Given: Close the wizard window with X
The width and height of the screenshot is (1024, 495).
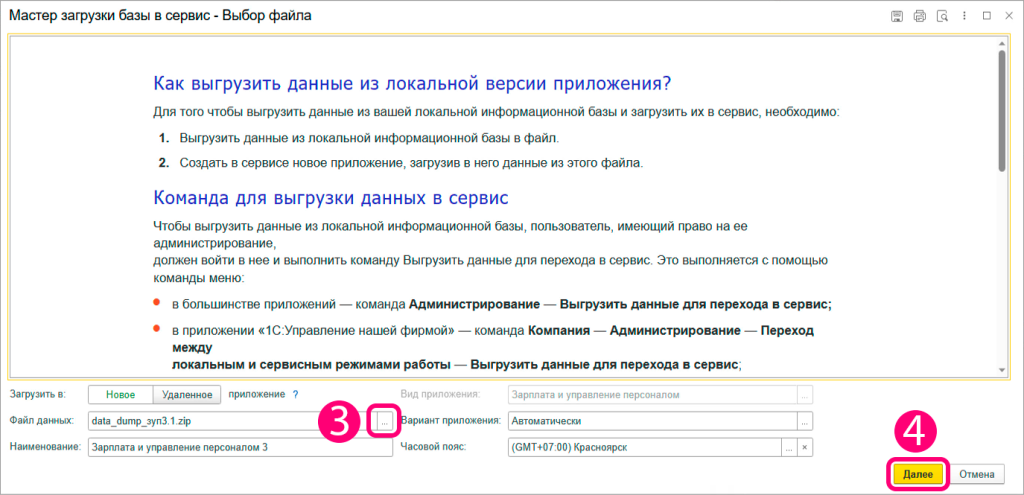Looking at the screenshot, I should (x=1007, y=16).
